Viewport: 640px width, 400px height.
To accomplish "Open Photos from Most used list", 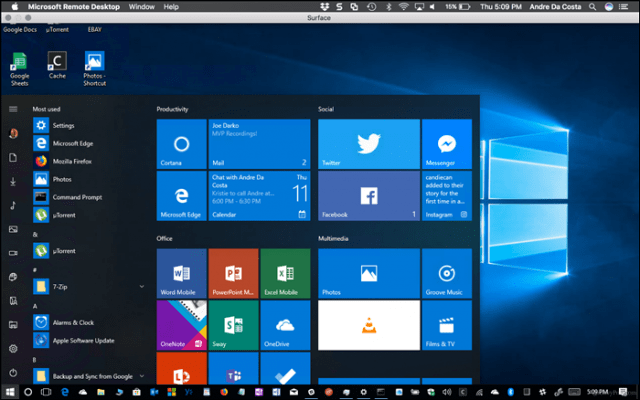I will click(89, 179).
